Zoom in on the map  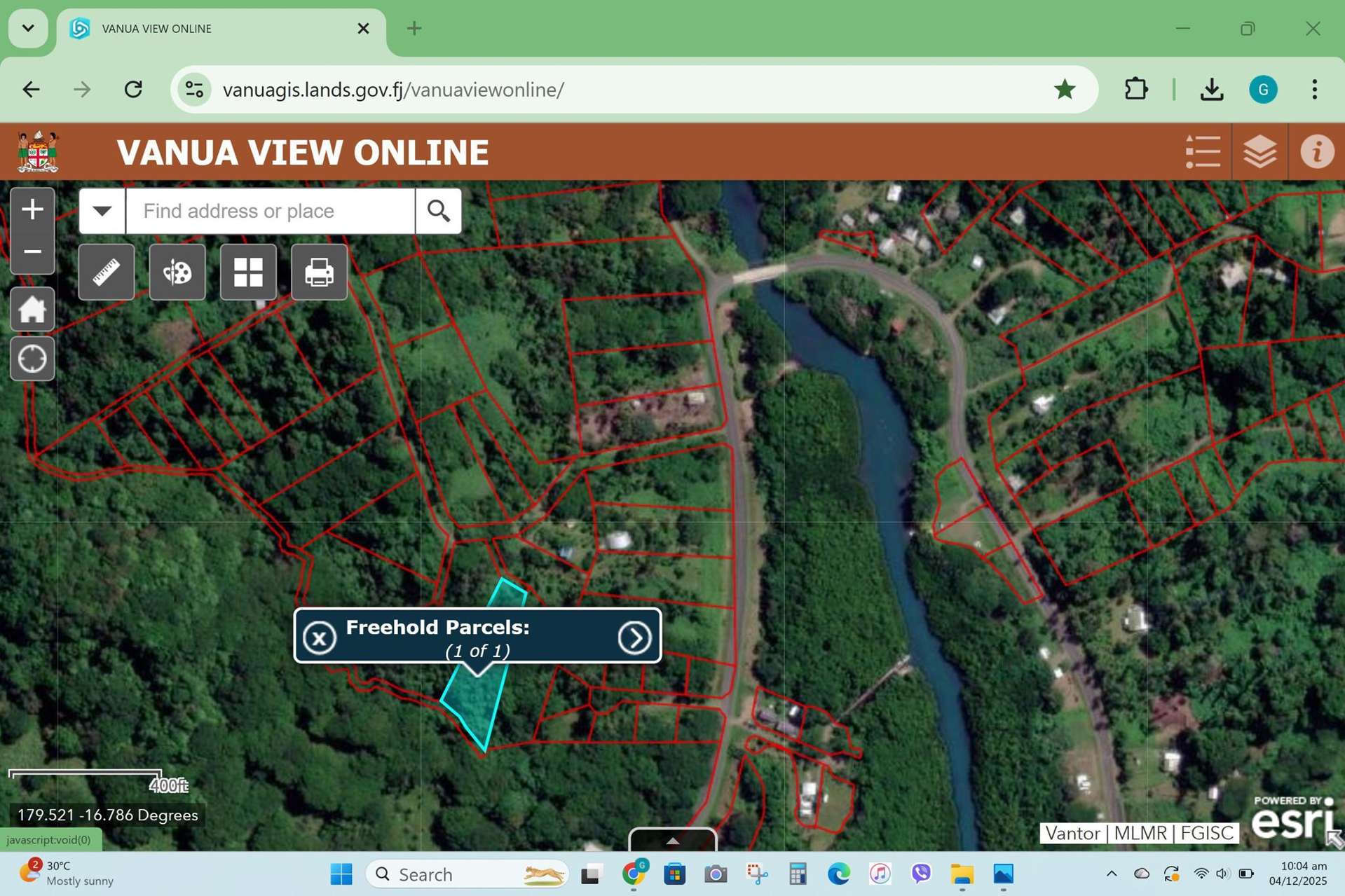32,208
